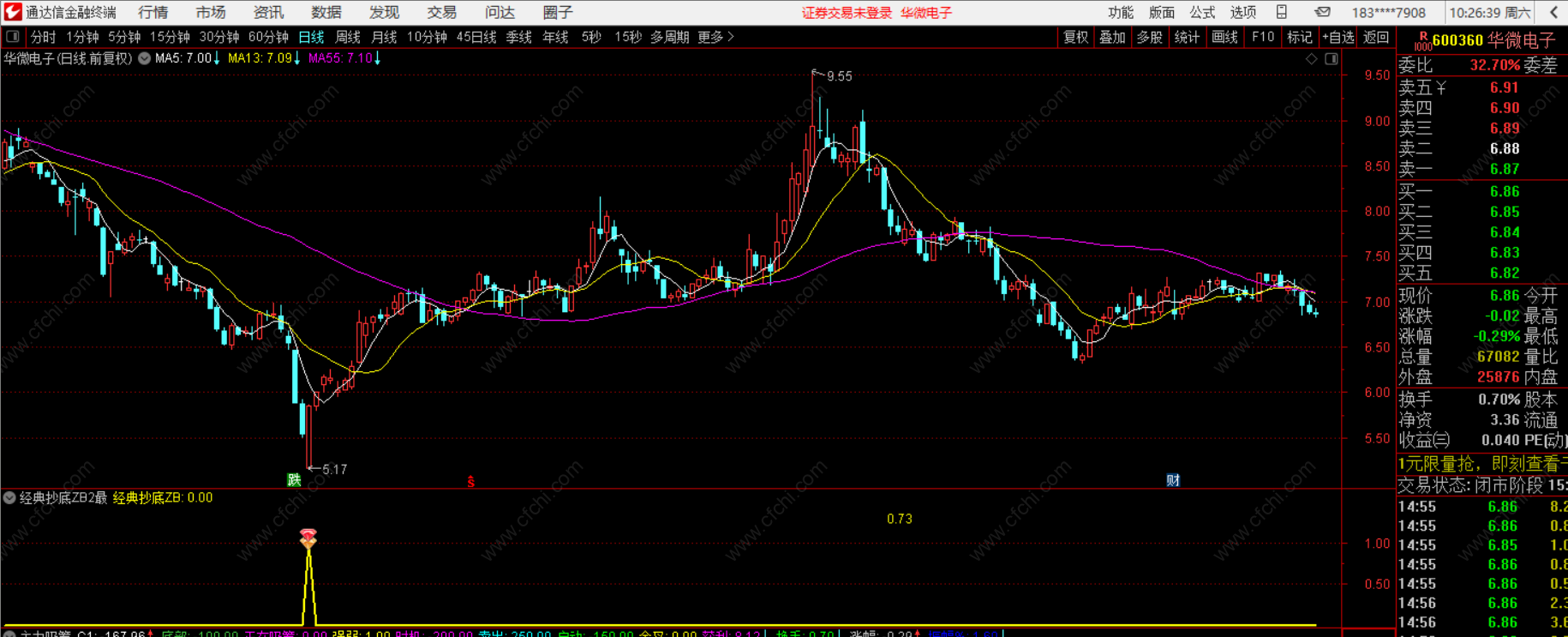Screen dimensions: 1568x637
Task: Expand the 更多 periods chevron
Action: 730,37
